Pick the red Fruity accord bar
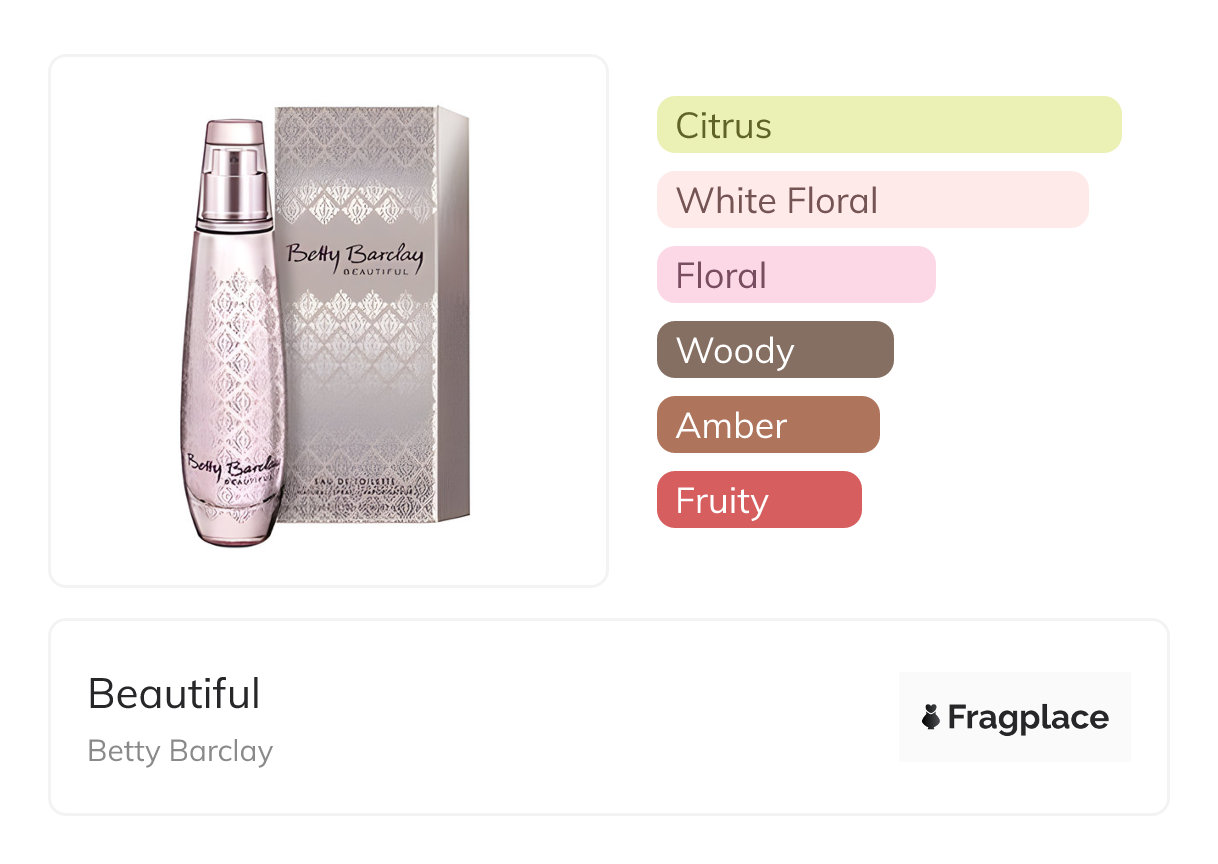The width and height of the screenshot is (1218, 864). [x=758, y=500]
